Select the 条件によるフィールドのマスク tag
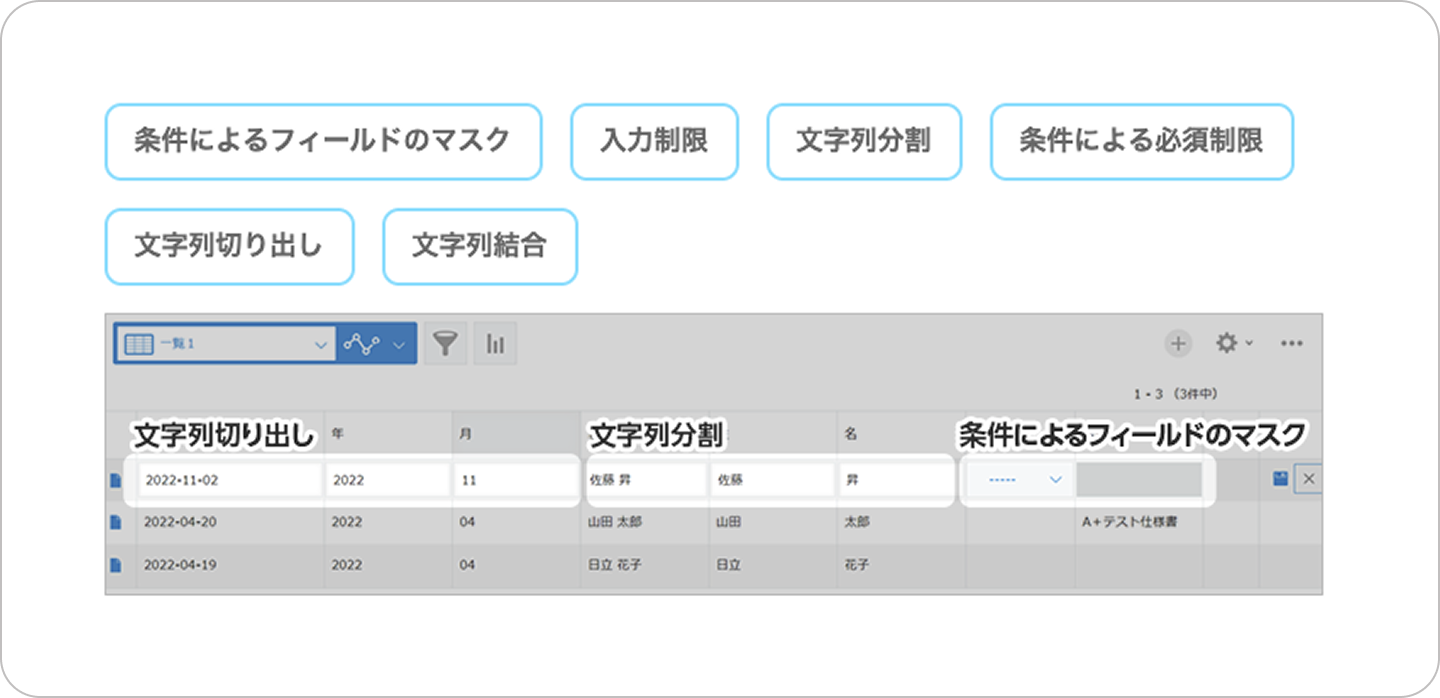 coord(324,142)
